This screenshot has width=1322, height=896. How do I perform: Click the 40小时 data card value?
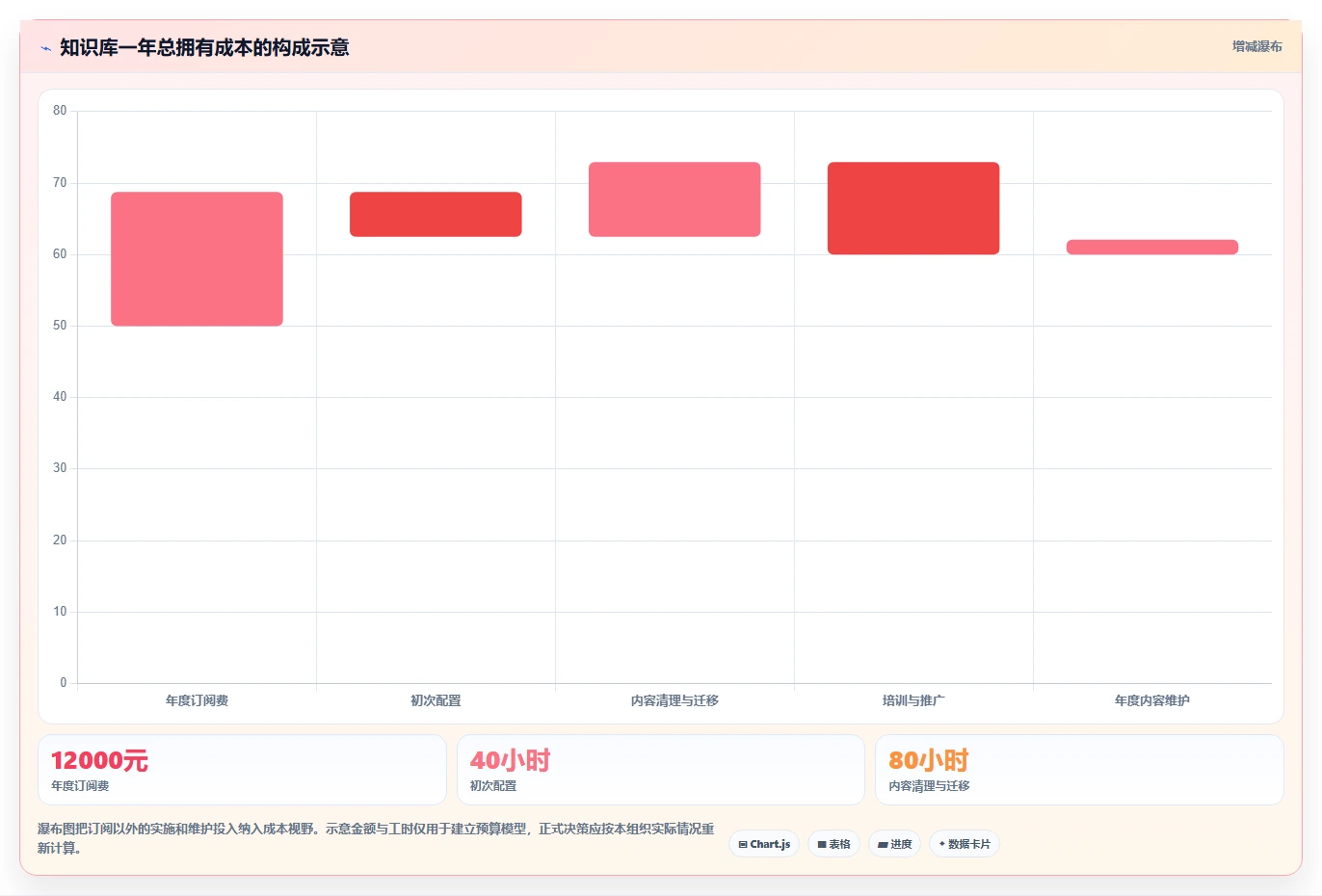pos(510,760)
